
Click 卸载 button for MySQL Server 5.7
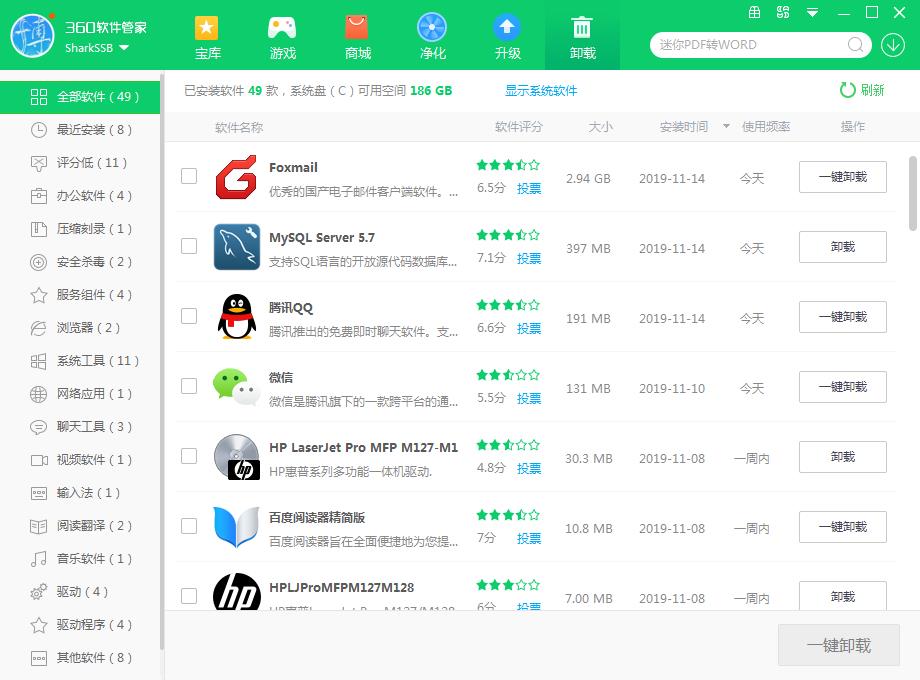point(843,247)
